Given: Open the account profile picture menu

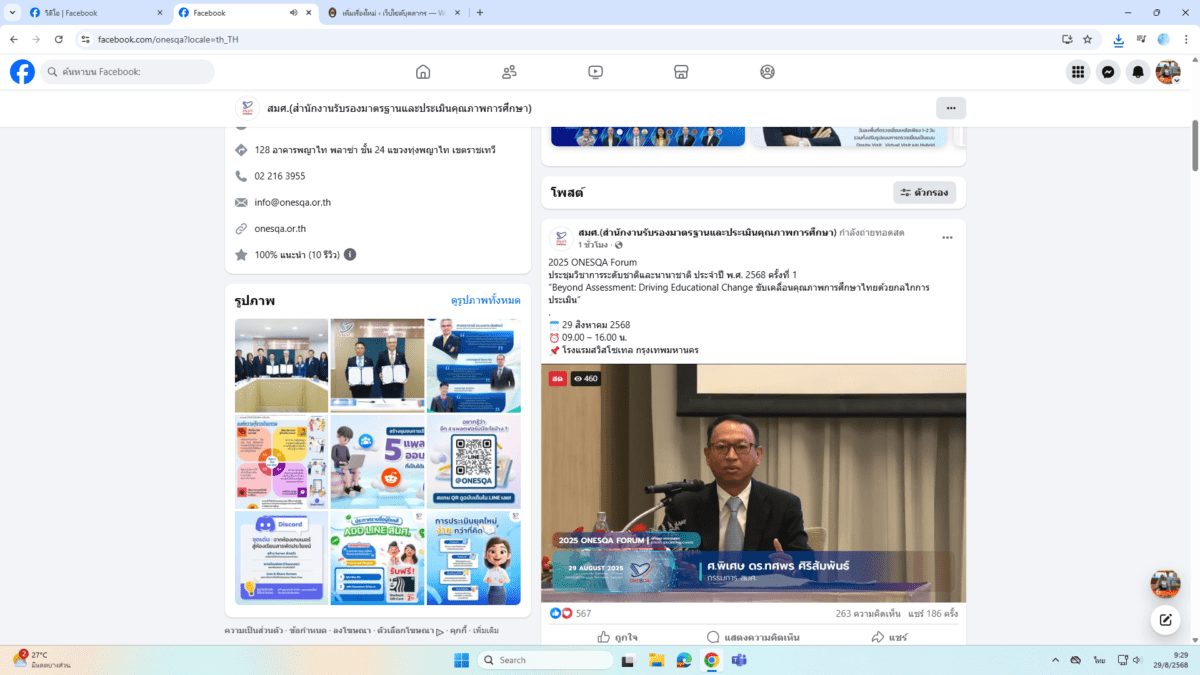Looking at the screenshot, I should 1168,72.
